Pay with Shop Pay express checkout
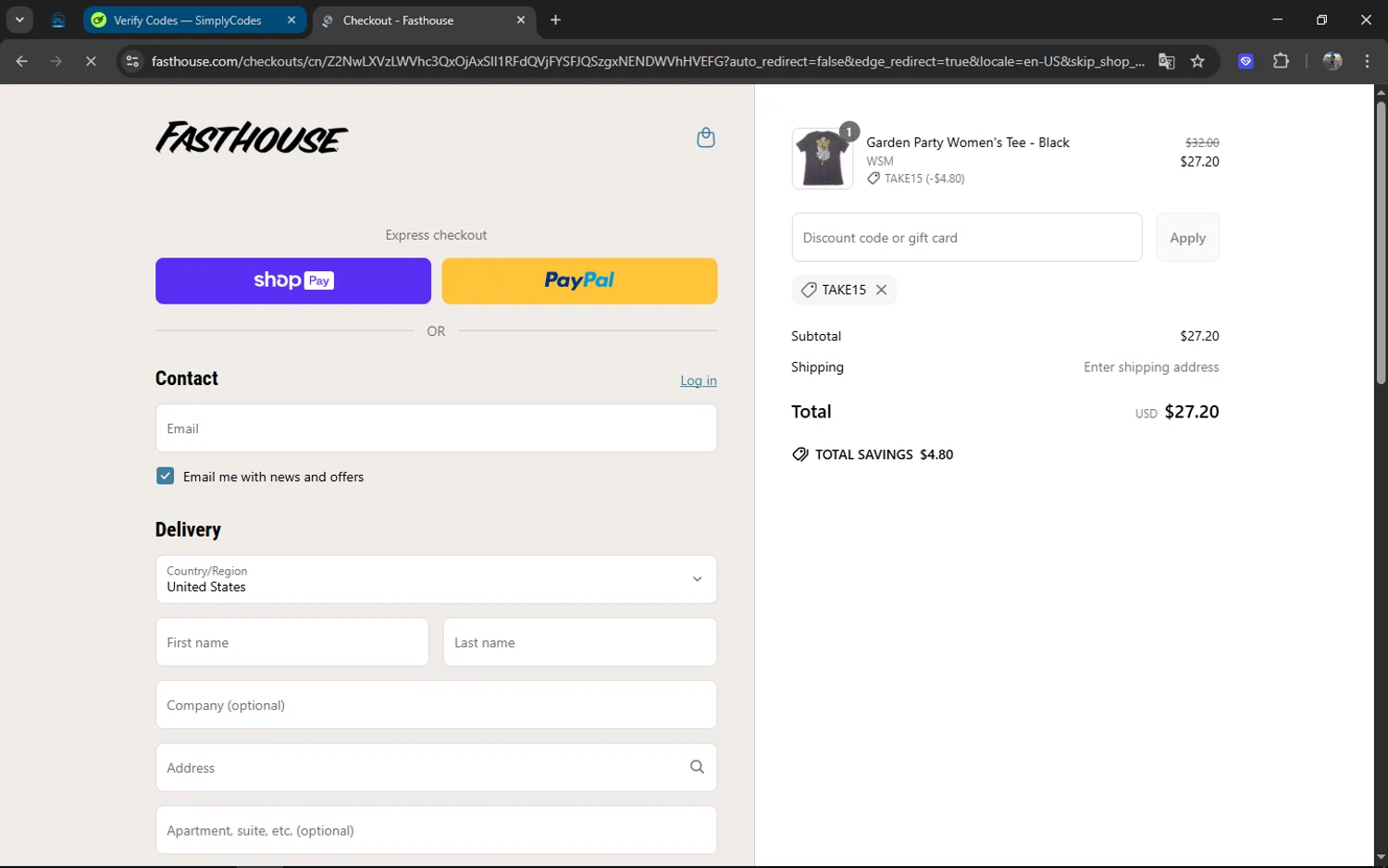The image size is (1388, 868). [293, 280]
